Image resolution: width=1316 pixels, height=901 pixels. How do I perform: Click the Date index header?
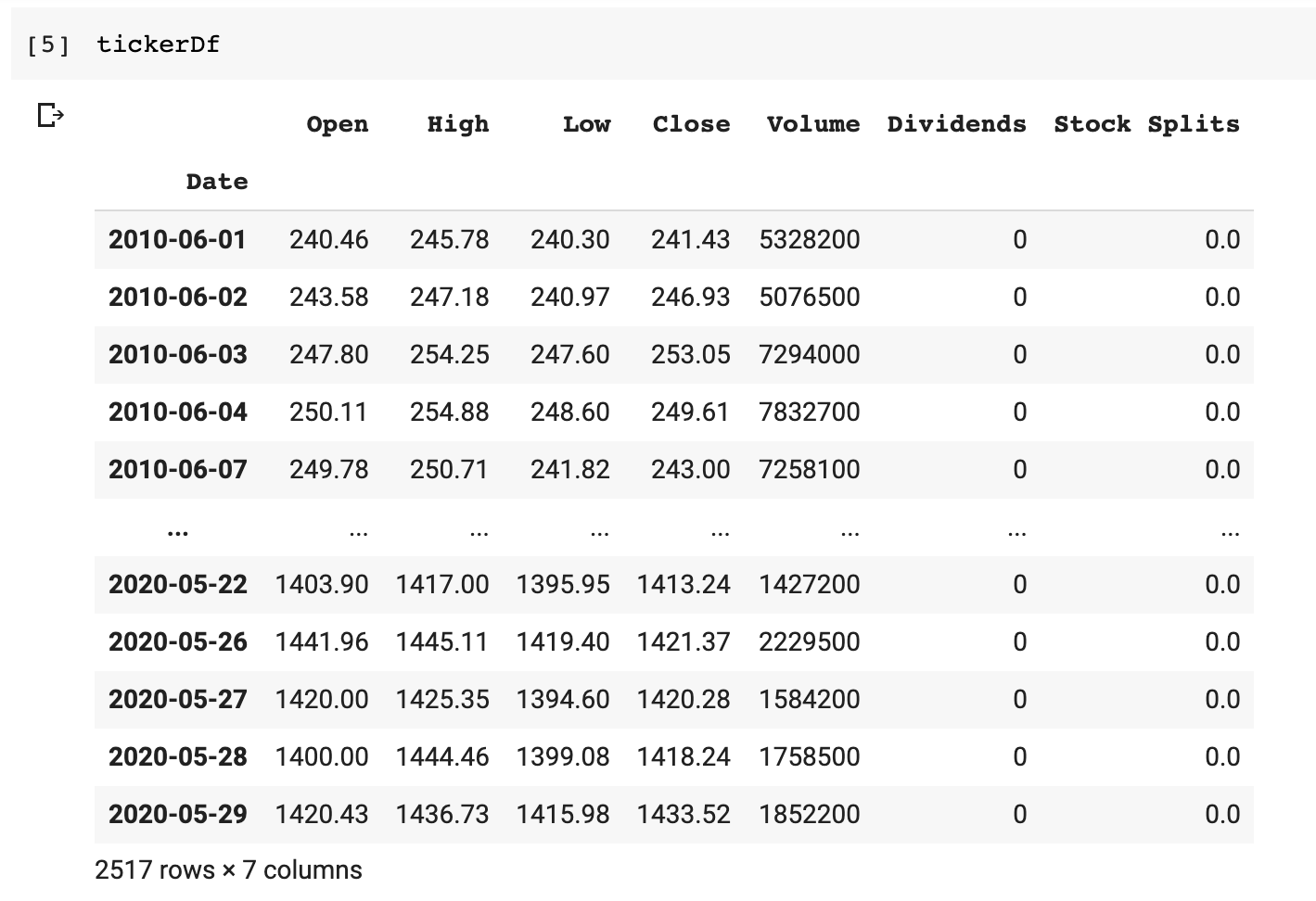217,182
